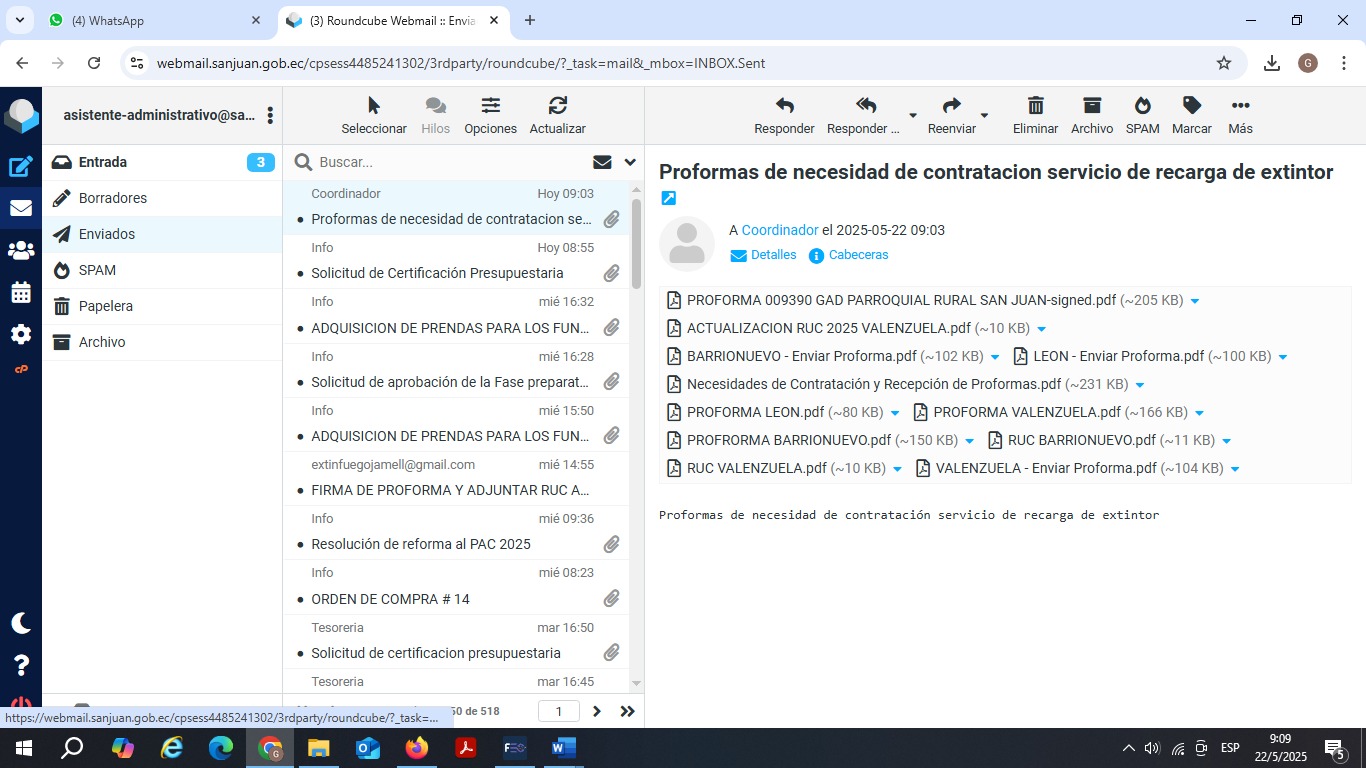The image size is (1366, 768).
Task: Click in the Buscar search field
Action: 450,162
